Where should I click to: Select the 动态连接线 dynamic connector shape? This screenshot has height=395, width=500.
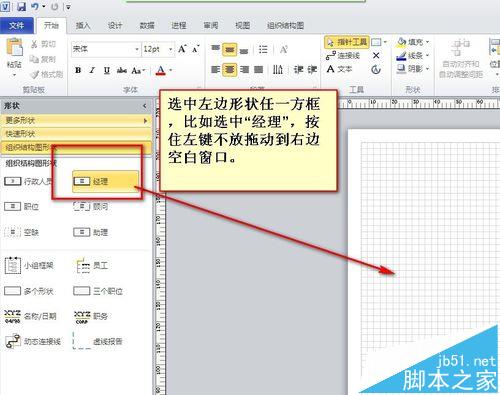tap(33, 341)
